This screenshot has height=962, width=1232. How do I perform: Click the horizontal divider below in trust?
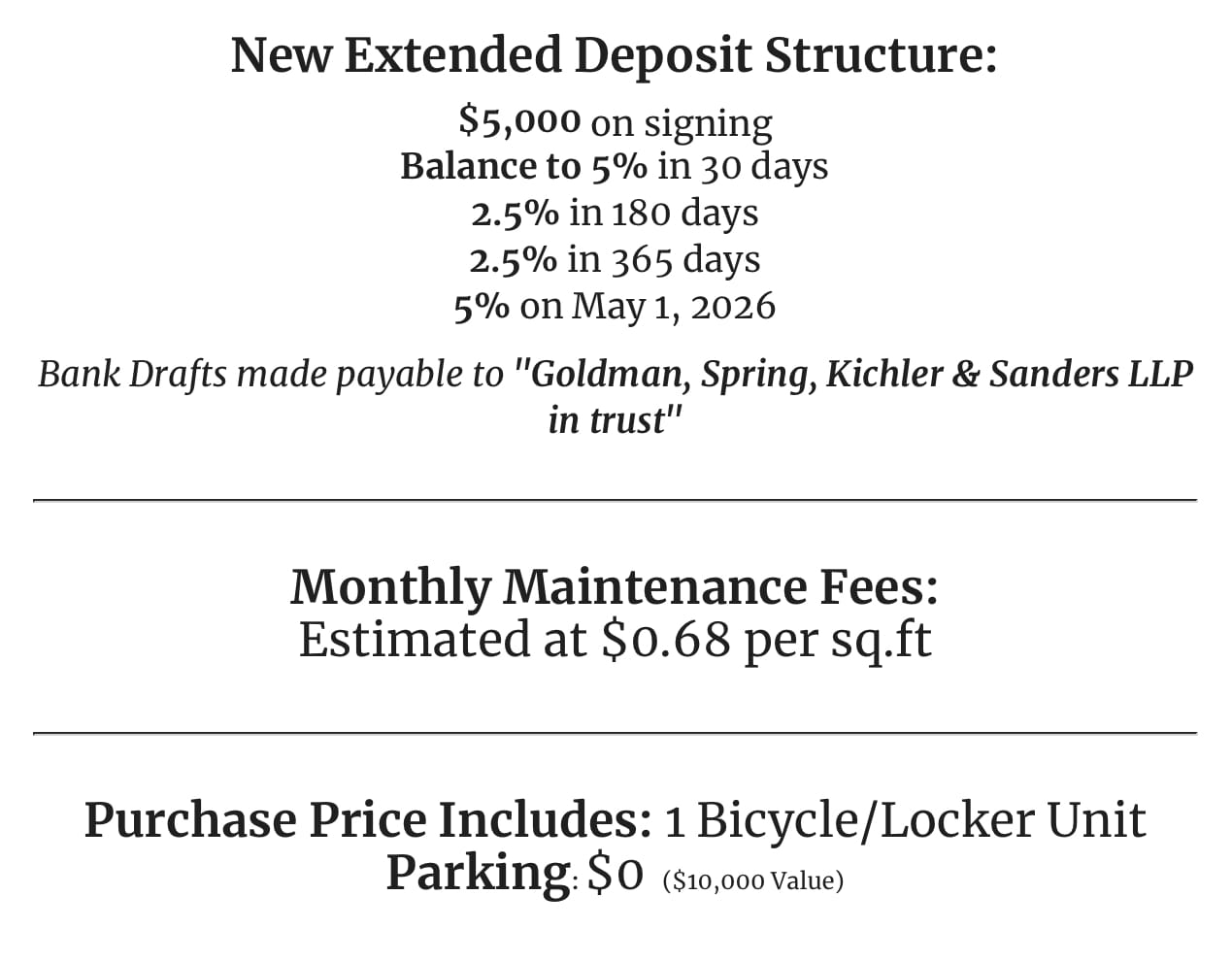point(615,500)
